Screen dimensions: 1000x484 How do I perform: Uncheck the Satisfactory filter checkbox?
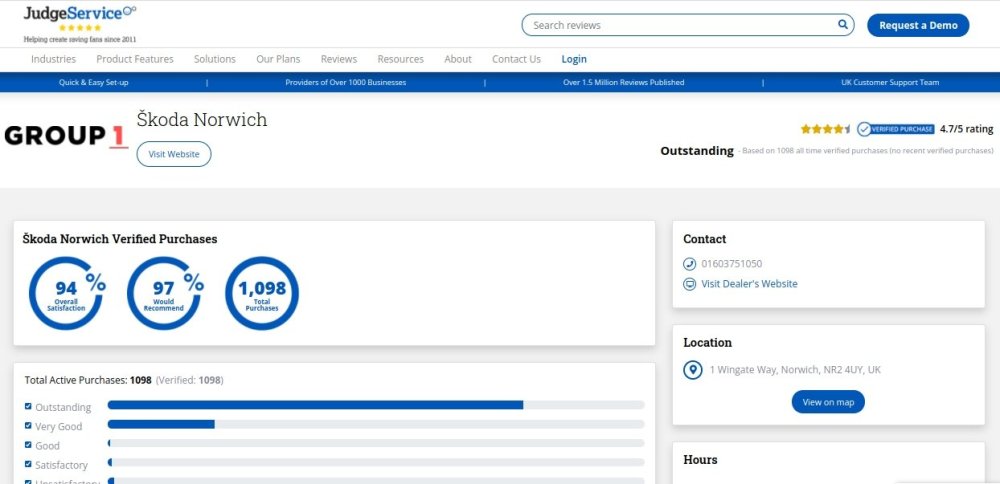click(x=28, y=464)
